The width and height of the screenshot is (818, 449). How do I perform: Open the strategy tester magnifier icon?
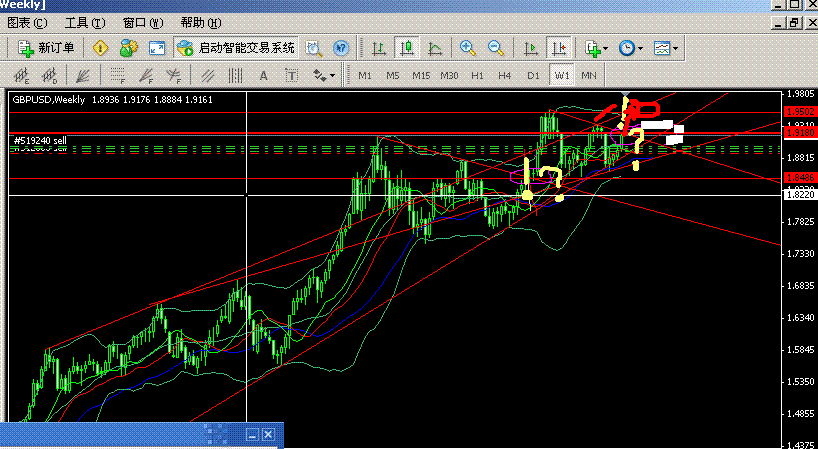pyautogui.click(x=314, y=48)
